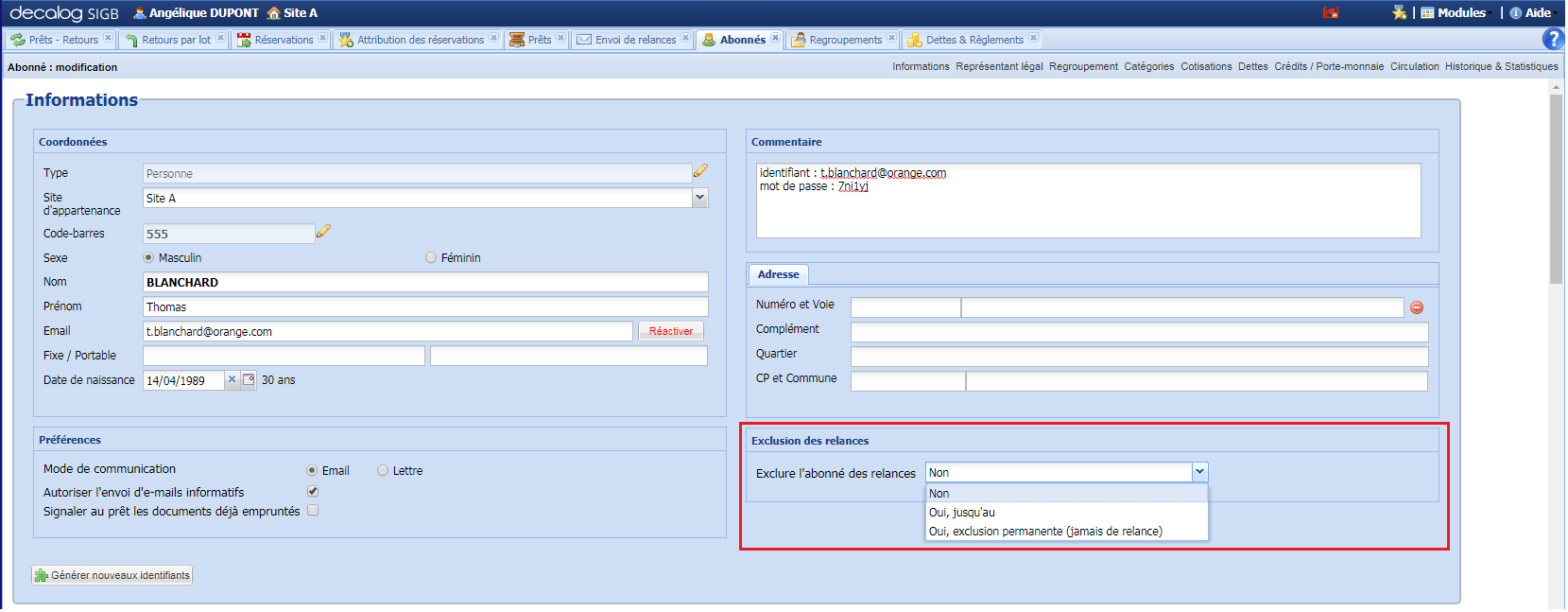Image resolution: width=1568 pixels, height=612 pixels.
Task: Click the Réactiver email button
Action: 670,331
